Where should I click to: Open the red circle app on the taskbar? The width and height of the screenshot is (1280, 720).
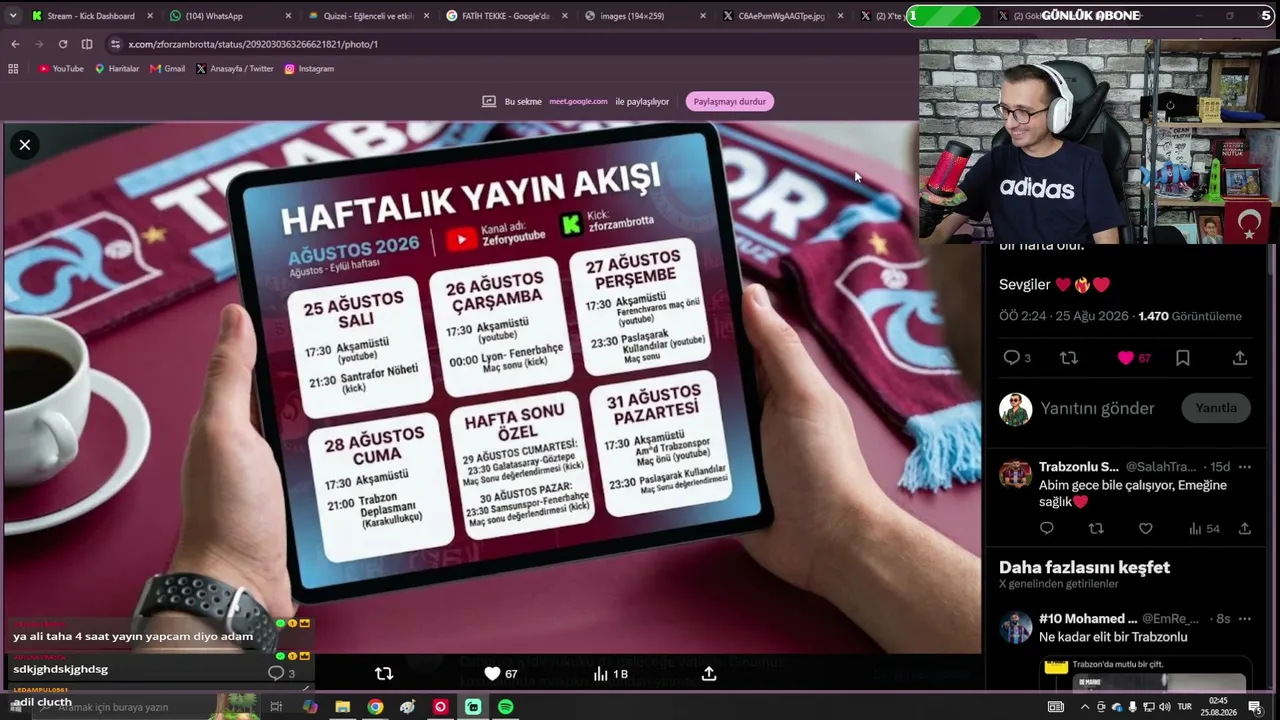(440, 707)
